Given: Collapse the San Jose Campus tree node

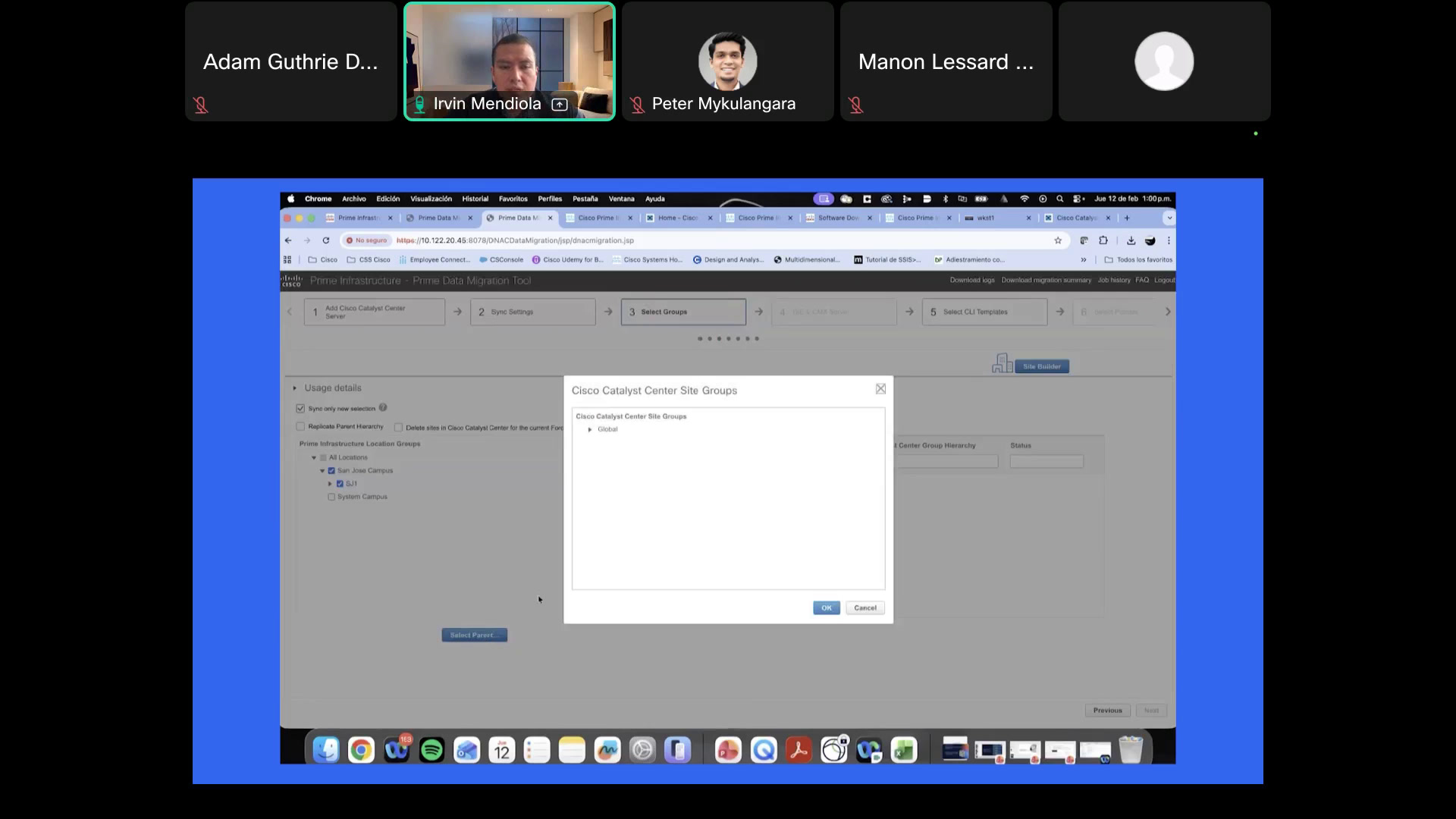Looking at the screenshot, I should tap(322, 471).
